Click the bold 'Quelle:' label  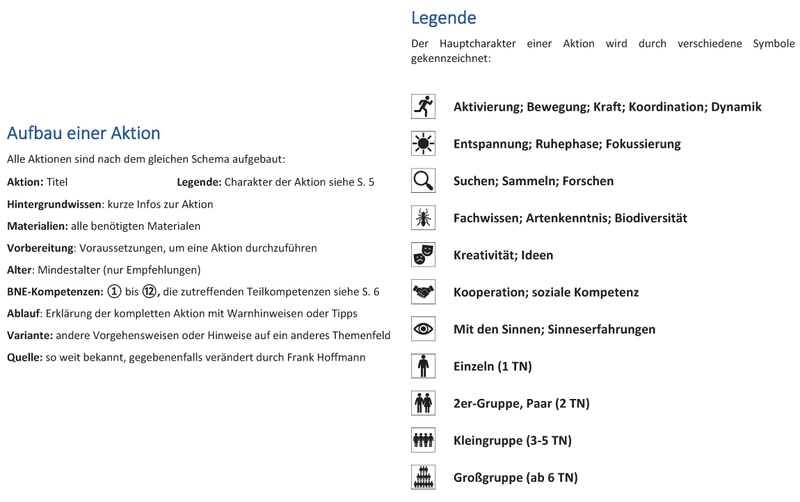click(24, 357)
